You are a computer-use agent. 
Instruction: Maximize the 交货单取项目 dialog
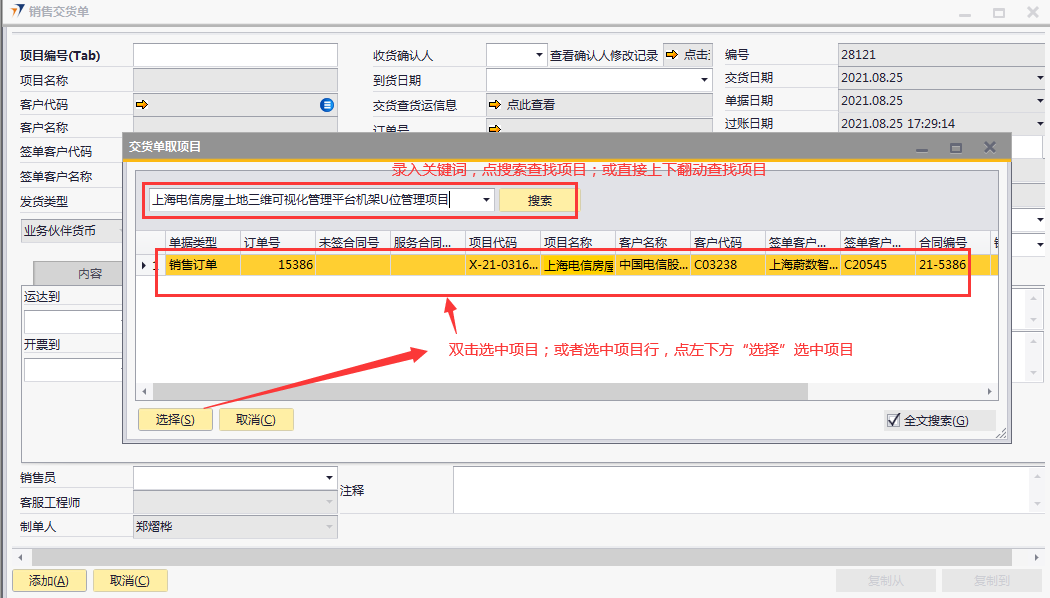[x=956, y=147]
